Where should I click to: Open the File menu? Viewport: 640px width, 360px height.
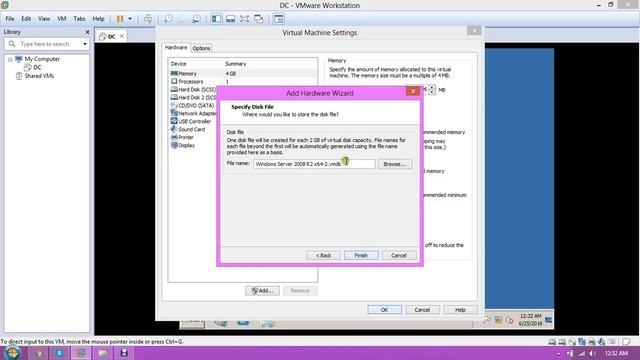(10, 19)
